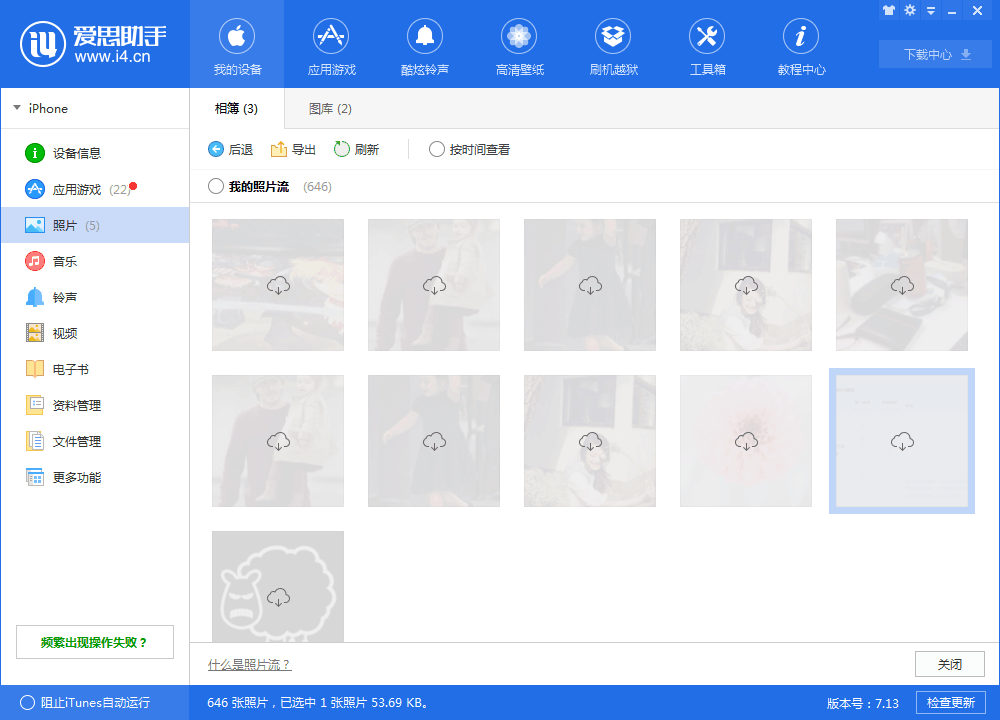Open the 下载中心 download center
The width and height of the screenshot is (1000, 720).
pos(935,54)
